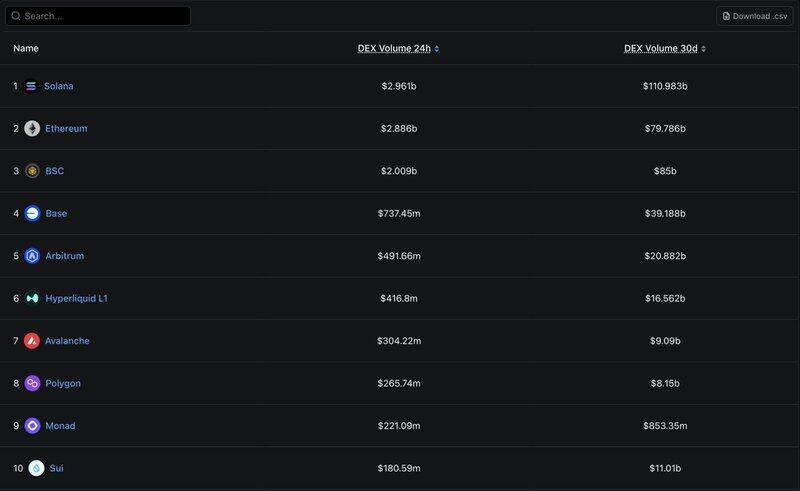Click the Solana chain logo icon
Screen dimensions: 800x491
tap(31, 86)
